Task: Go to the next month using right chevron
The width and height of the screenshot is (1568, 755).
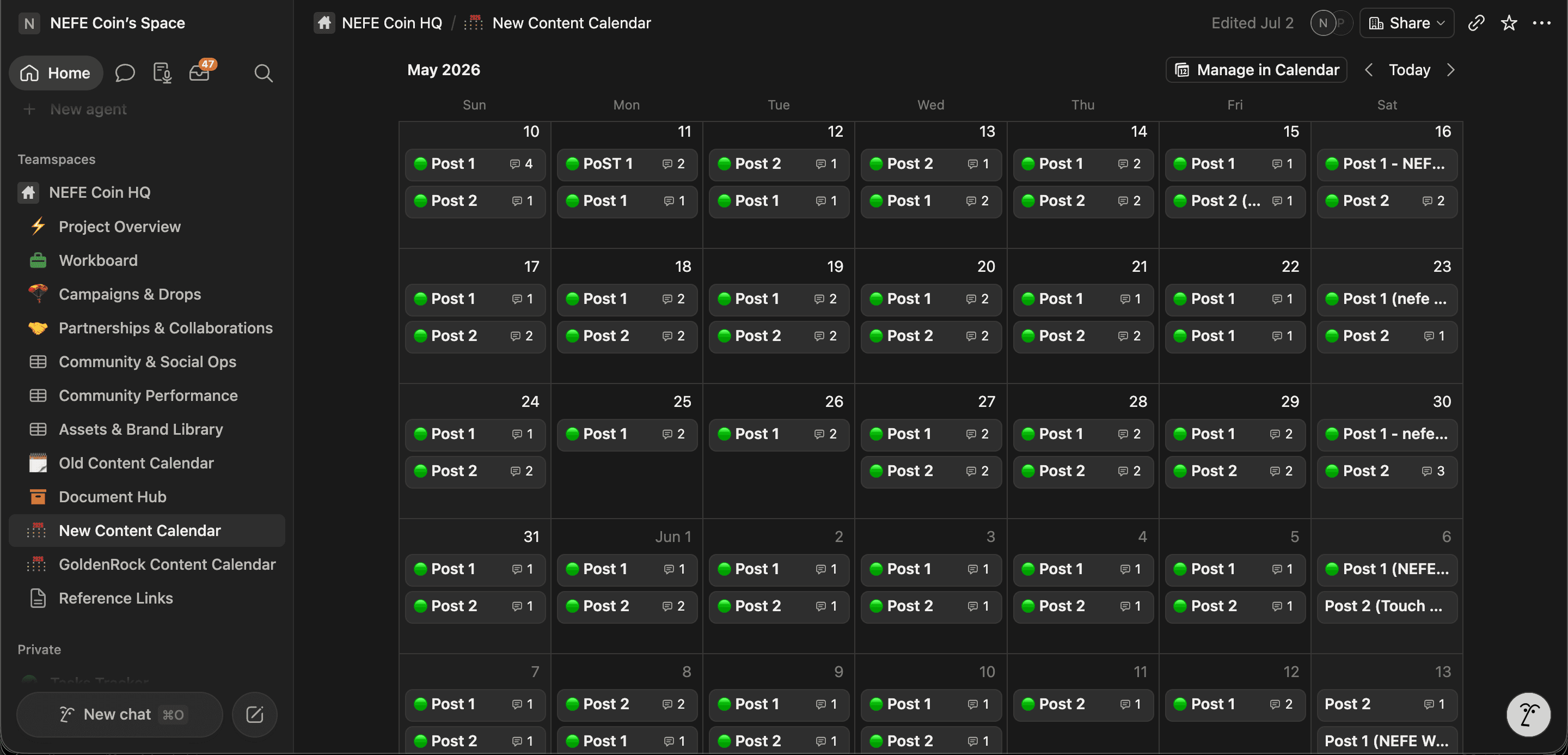Action: [1451, 70]
